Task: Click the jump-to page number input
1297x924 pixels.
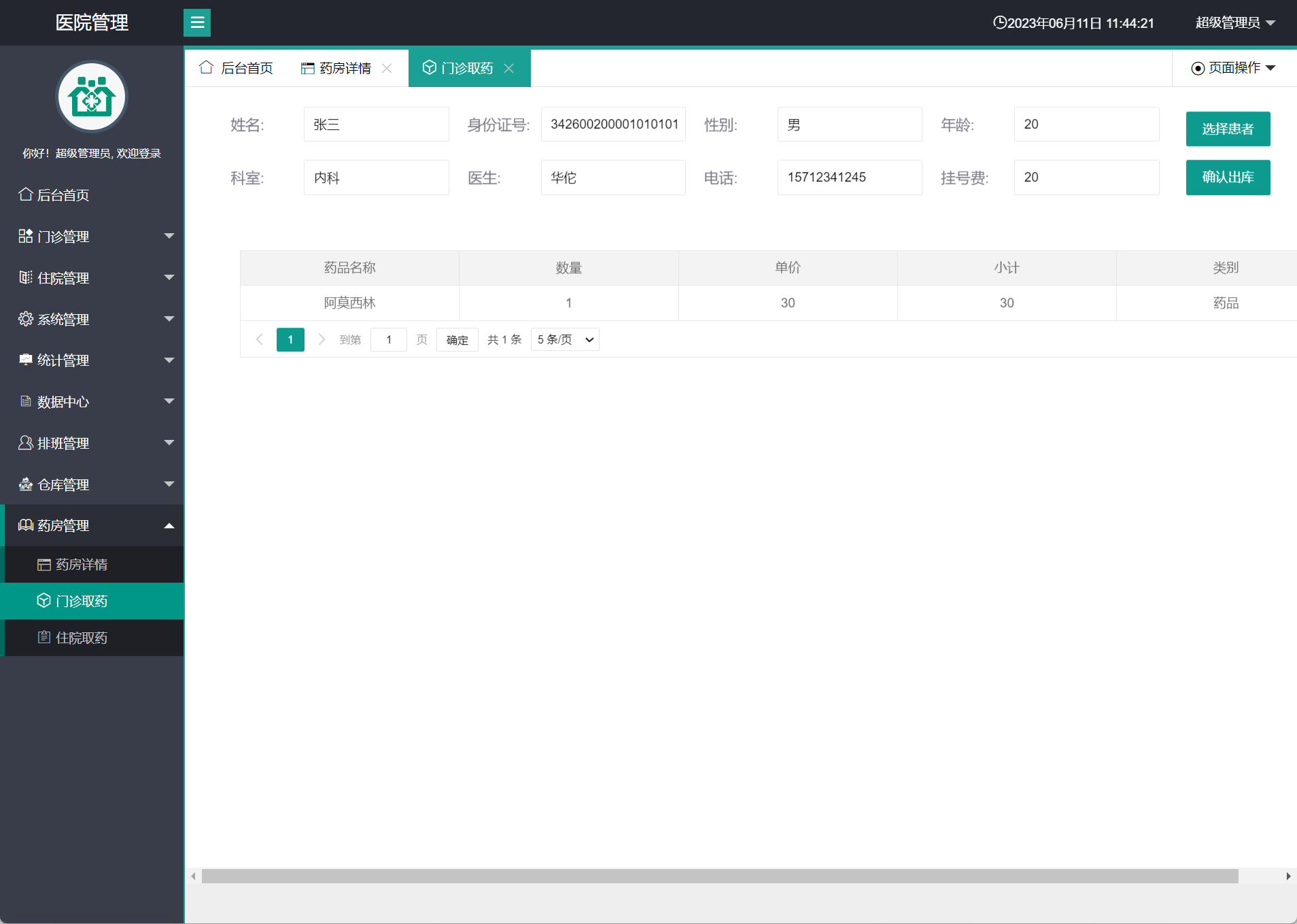Action: tap(389, 339)
